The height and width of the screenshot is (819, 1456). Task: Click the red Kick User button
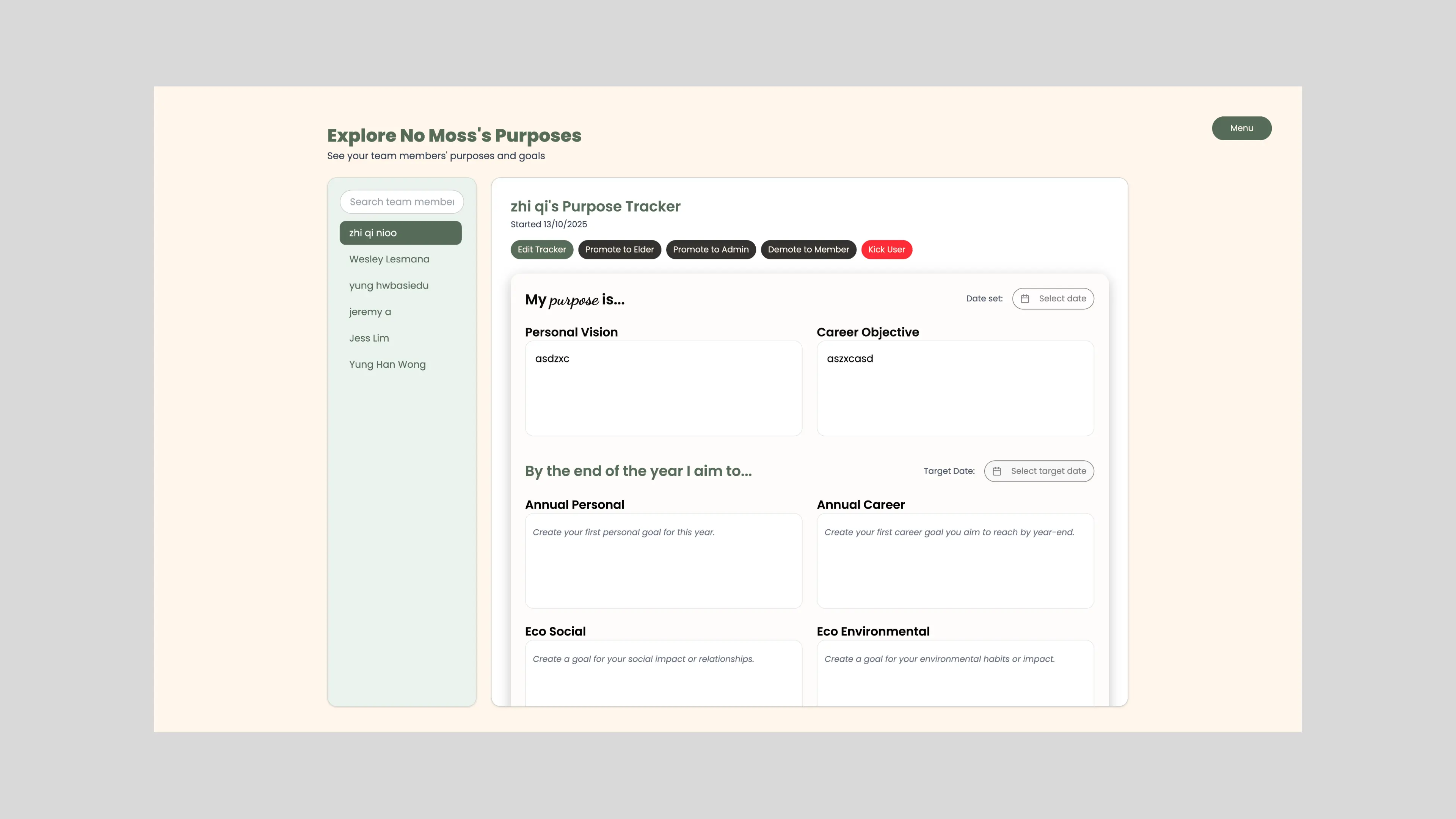point(886,249)
